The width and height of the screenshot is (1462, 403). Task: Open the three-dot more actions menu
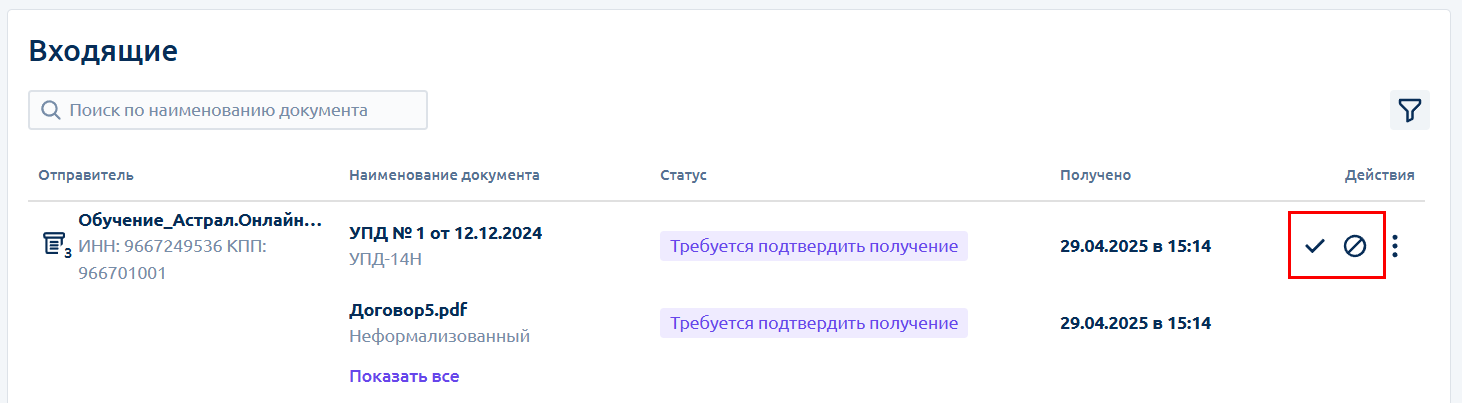tap(1396, 245)
